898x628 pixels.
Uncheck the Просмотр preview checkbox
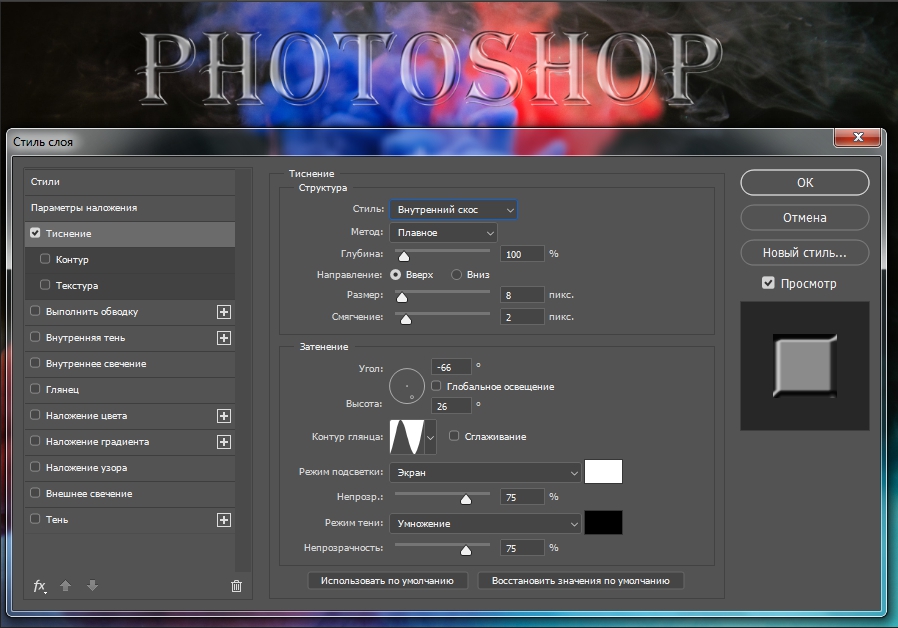[769, 283]
